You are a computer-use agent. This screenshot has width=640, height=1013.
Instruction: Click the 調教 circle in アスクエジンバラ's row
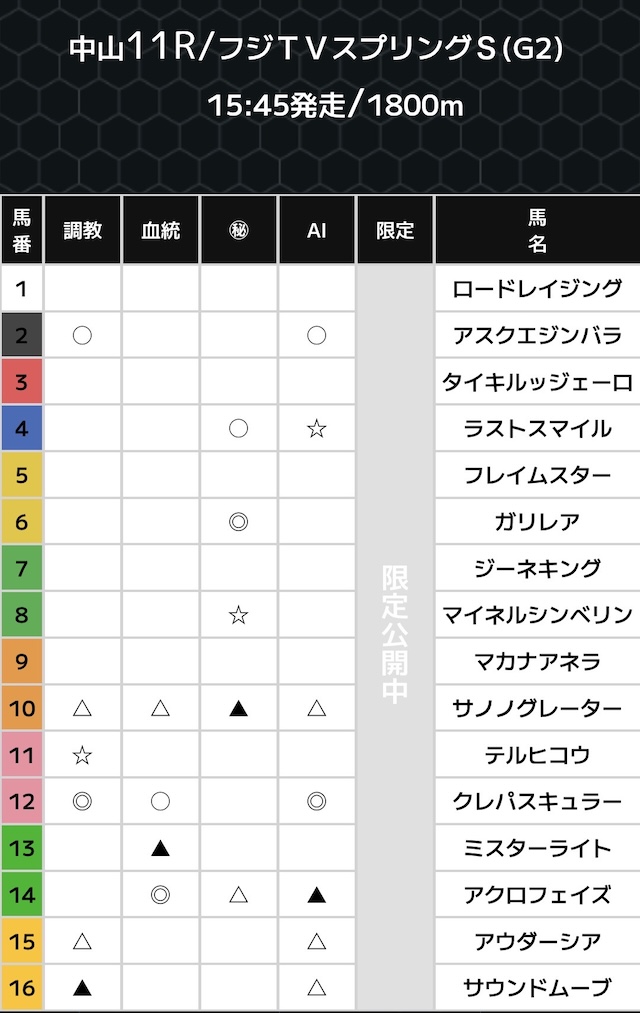click(82, 335)
